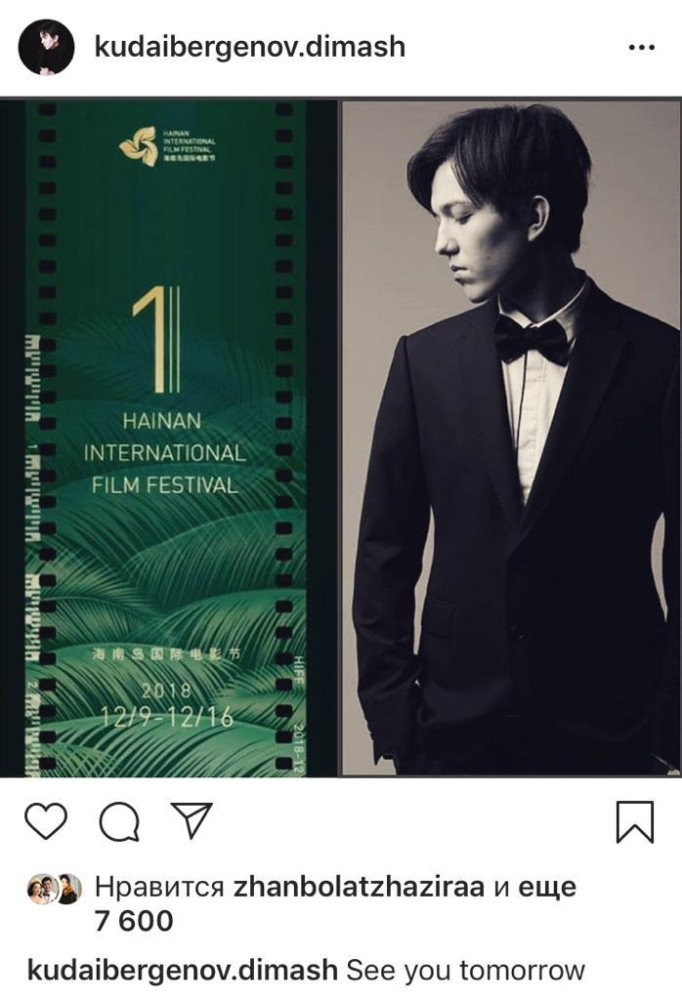
Task: Open zhanbolatzhaziraa liker profile link
Action: pos(359,887)
